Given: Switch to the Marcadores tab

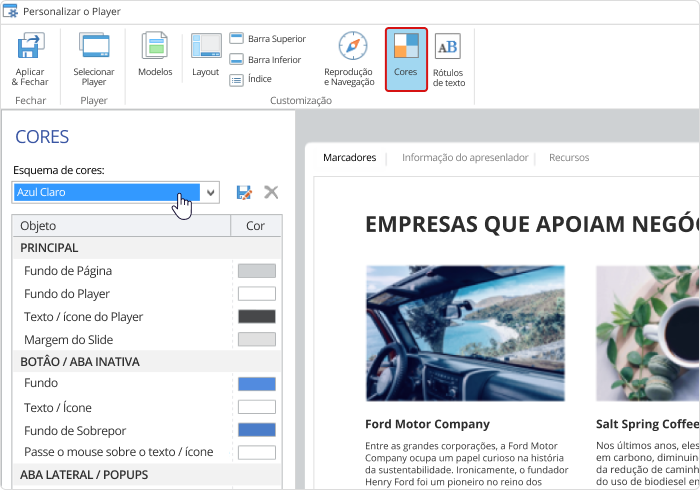Looking at the screenshot, I should tap(350, 158).
